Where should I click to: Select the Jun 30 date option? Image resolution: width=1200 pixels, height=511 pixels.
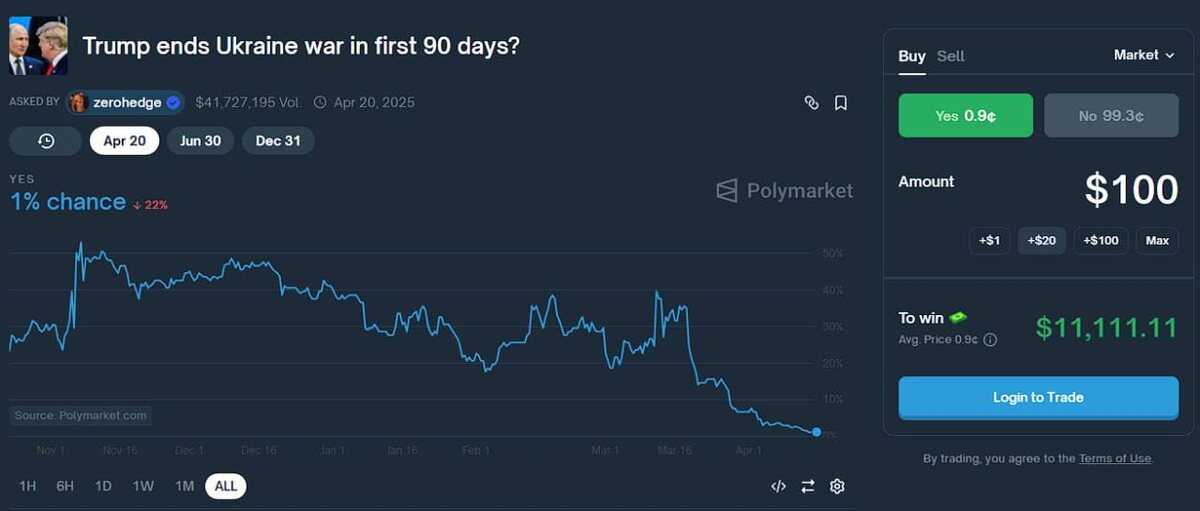tap(200, 141)
